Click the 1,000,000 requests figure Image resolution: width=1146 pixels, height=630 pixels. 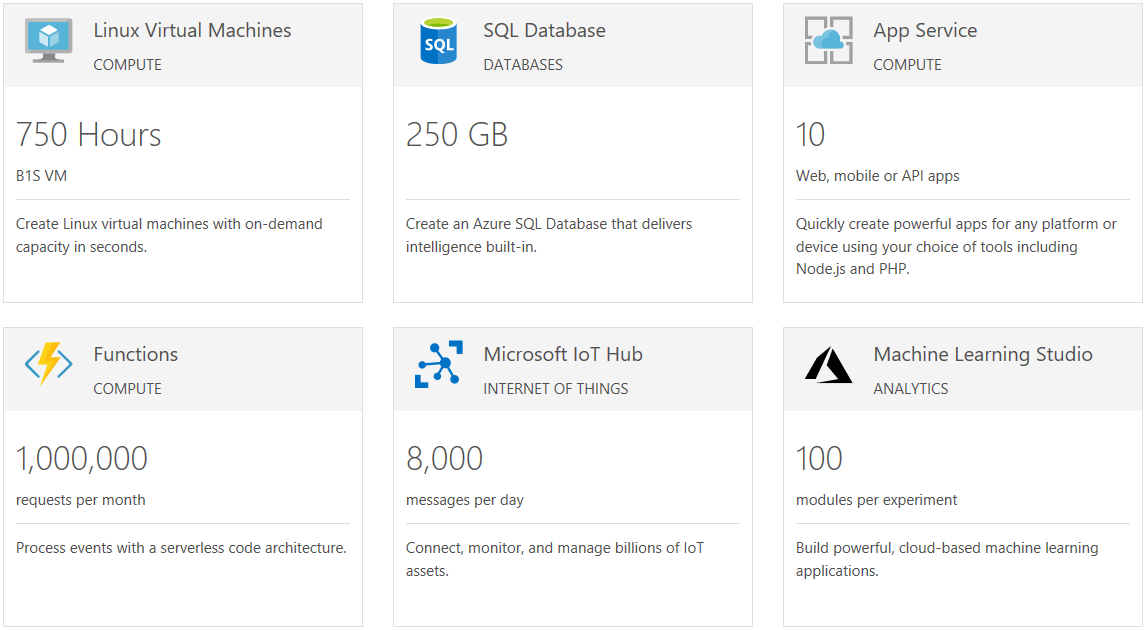(82, 459)
